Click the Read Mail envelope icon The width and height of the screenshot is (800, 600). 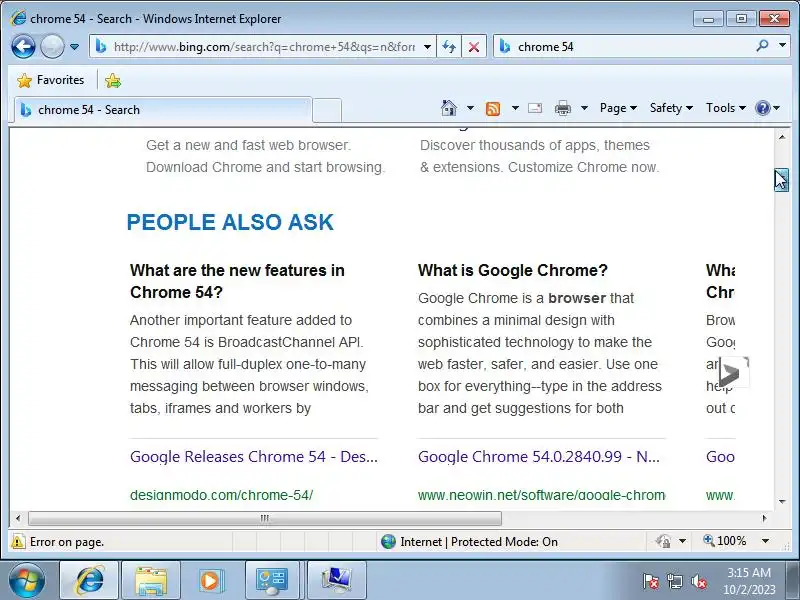coord(535,108)
